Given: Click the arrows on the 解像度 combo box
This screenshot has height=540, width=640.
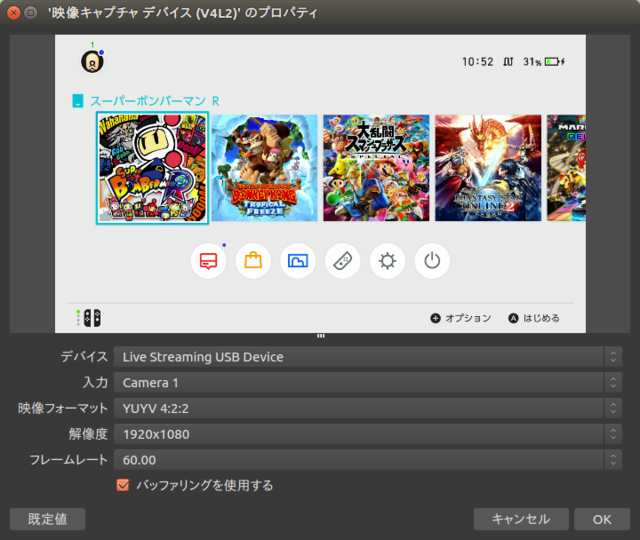Looking at the screenshot, I should (x=613, y=434).
